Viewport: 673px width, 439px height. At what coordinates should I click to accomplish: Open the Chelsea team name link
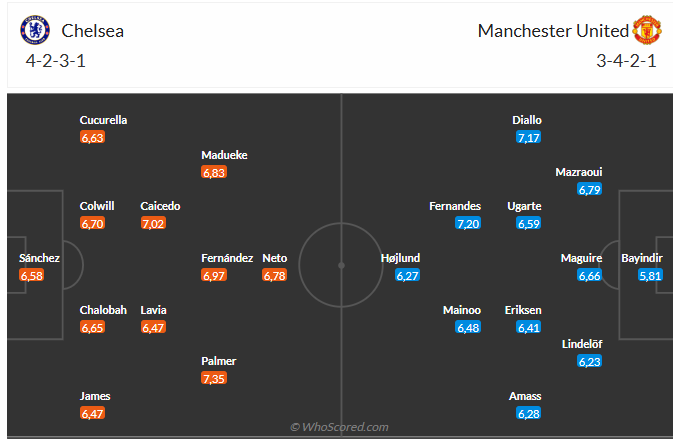(93, 31)
